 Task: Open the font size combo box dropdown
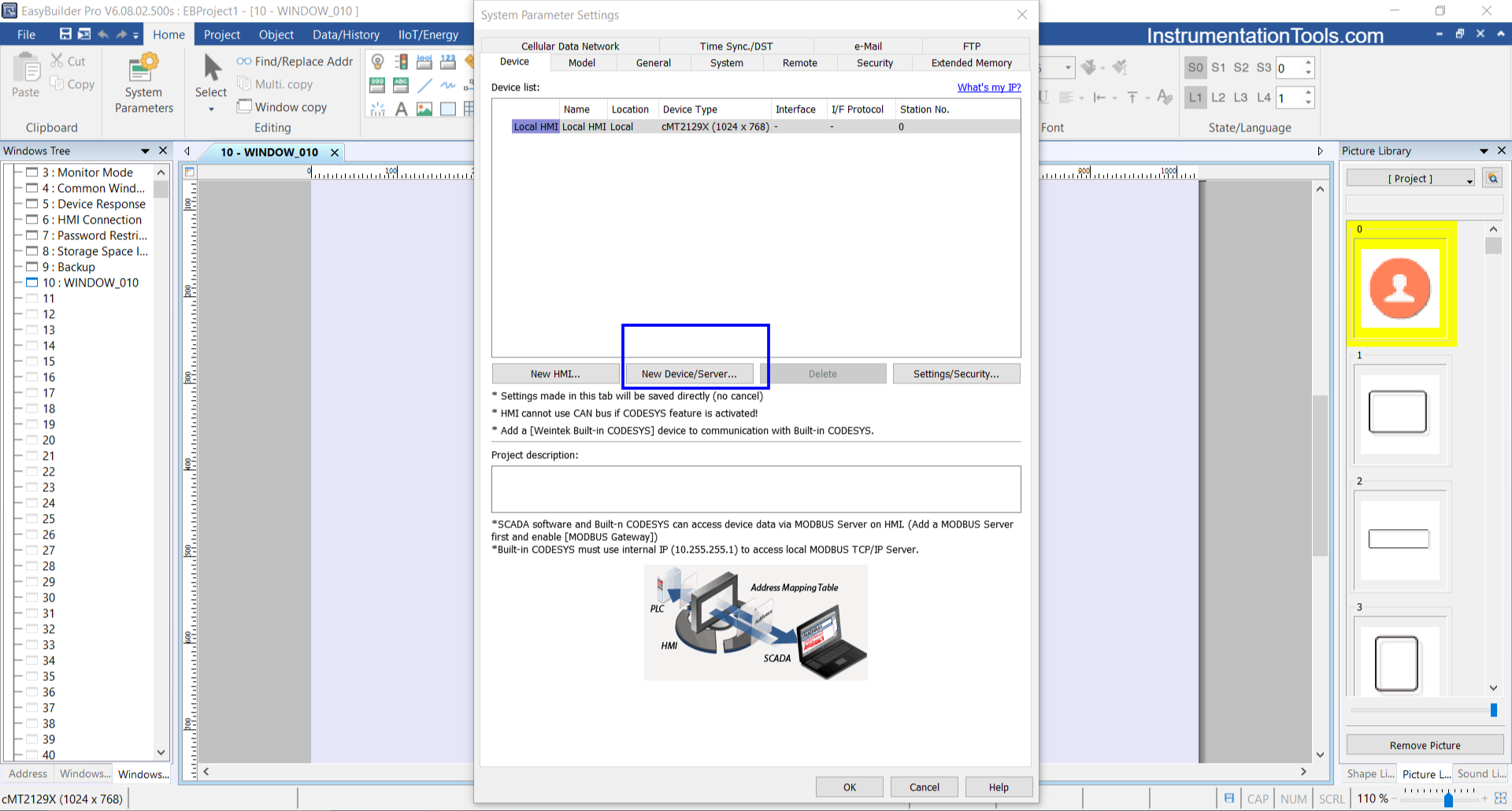pyautogui.click(x=1068, y=68)
